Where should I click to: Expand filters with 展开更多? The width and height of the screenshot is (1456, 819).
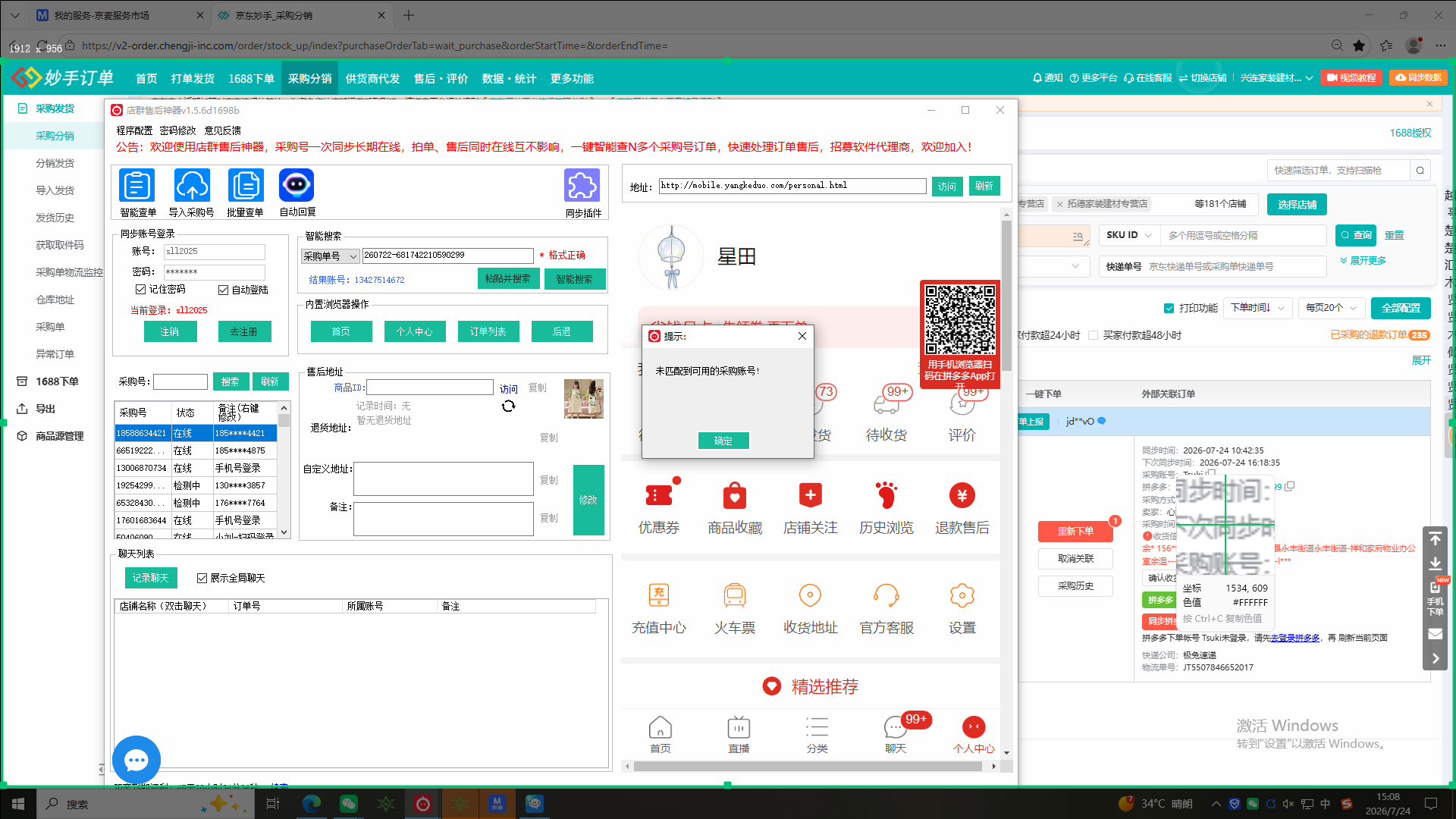tap(1363, 261)
